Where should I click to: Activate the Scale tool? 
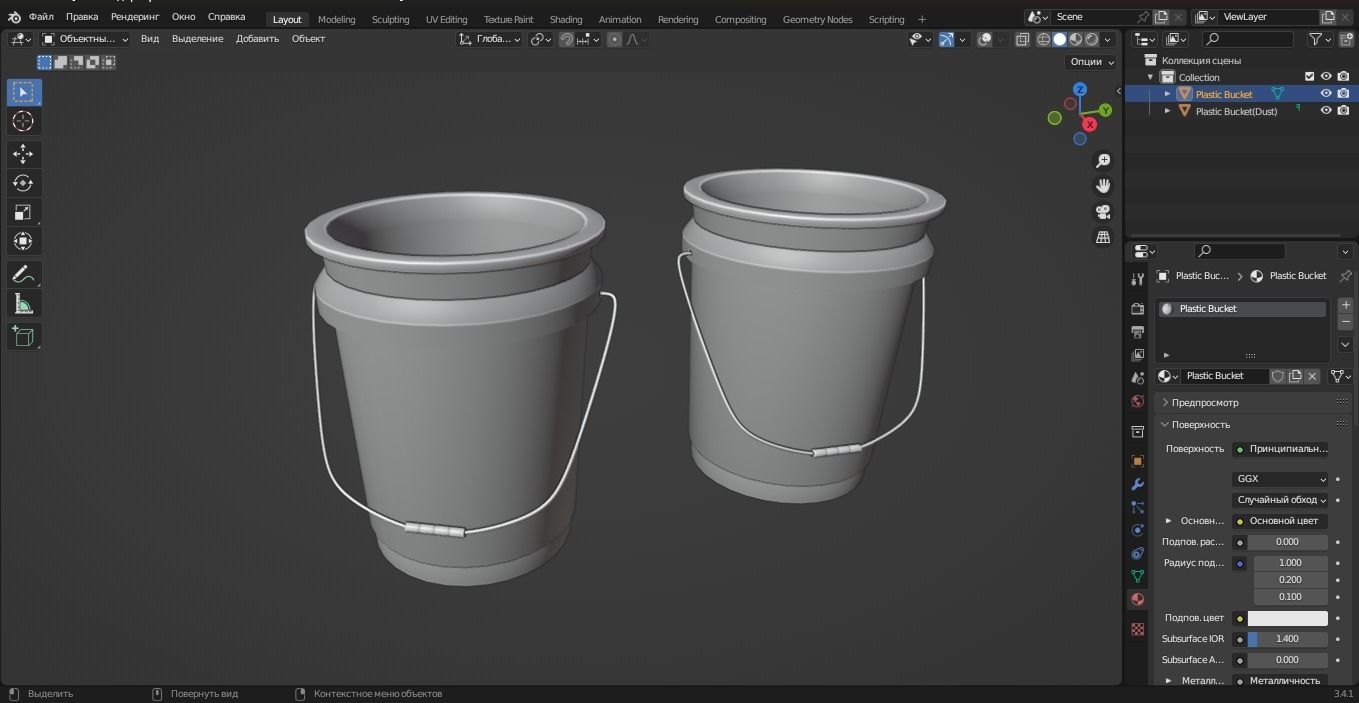pyautogui.click(x=23, y=212)
